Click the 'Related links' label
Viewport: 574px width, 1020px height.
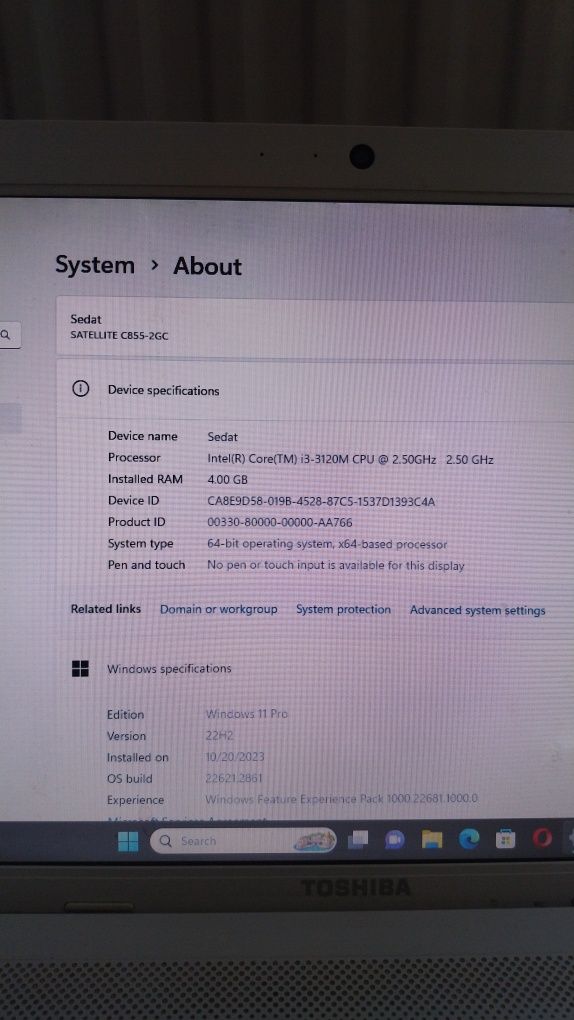(x=105, y=609)
